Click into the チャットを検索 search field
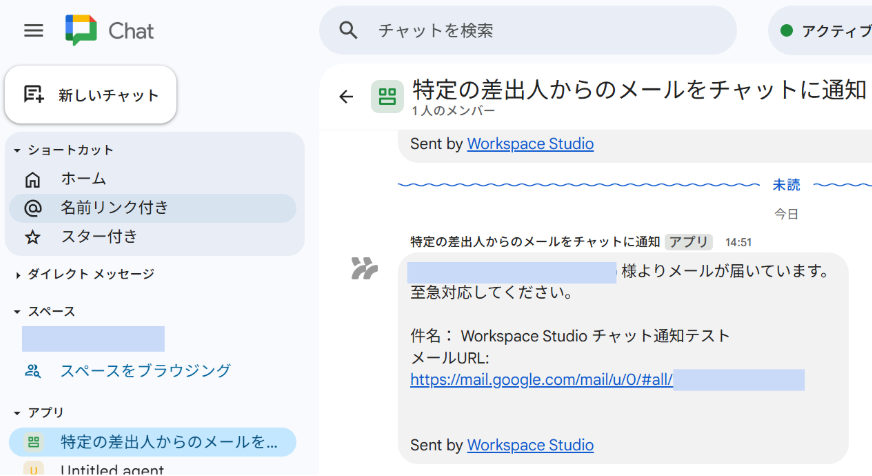Image resolution: width=872 pixels, height=476 pixels. [x=540, y=30]
